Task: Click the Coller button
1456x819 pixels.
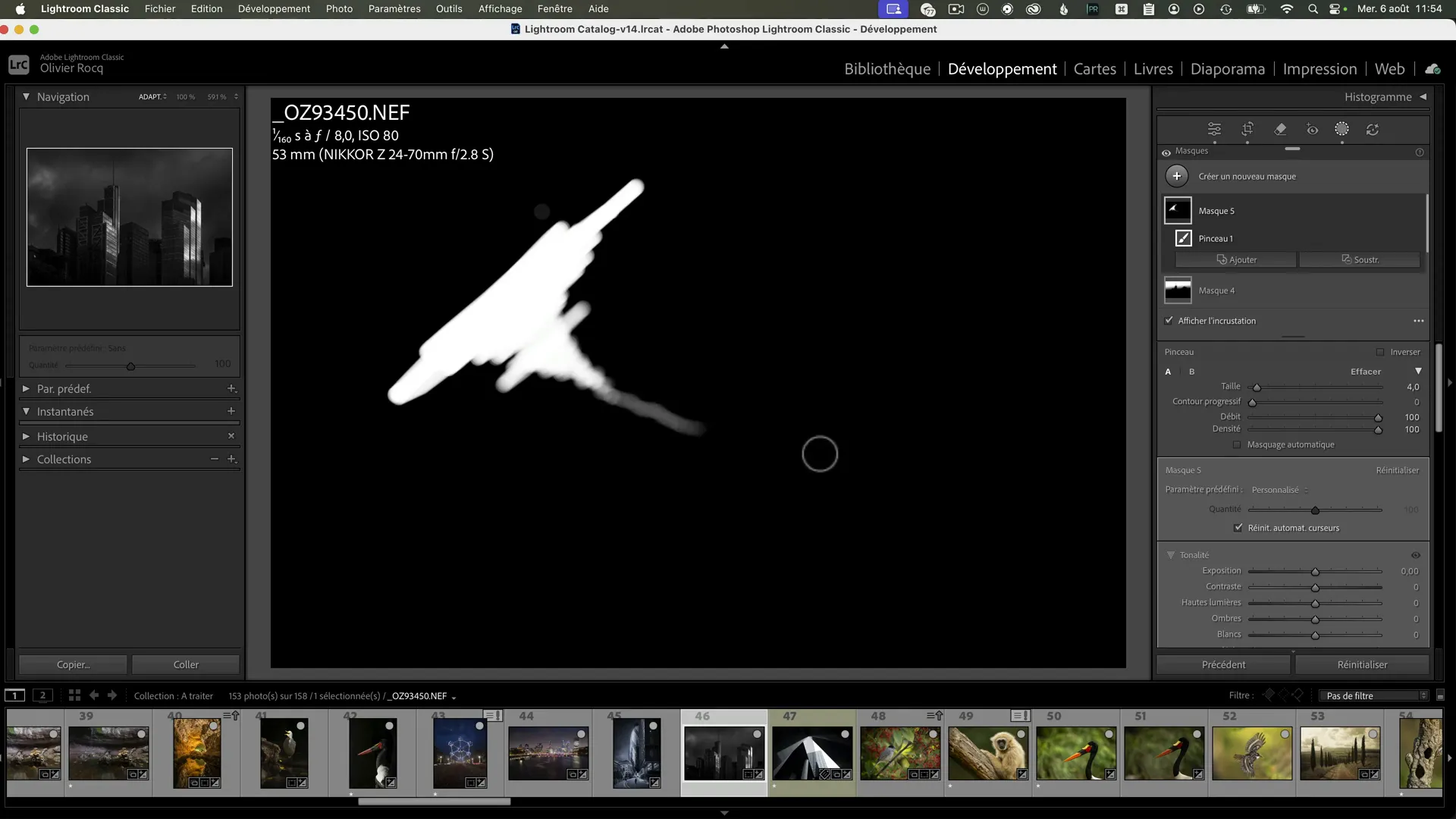Action: (x=186, y=664)
